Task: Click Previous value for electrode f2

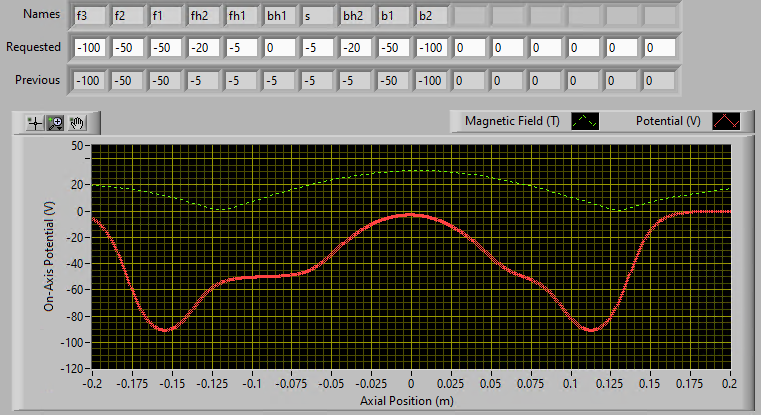Action: coord(128,81)
